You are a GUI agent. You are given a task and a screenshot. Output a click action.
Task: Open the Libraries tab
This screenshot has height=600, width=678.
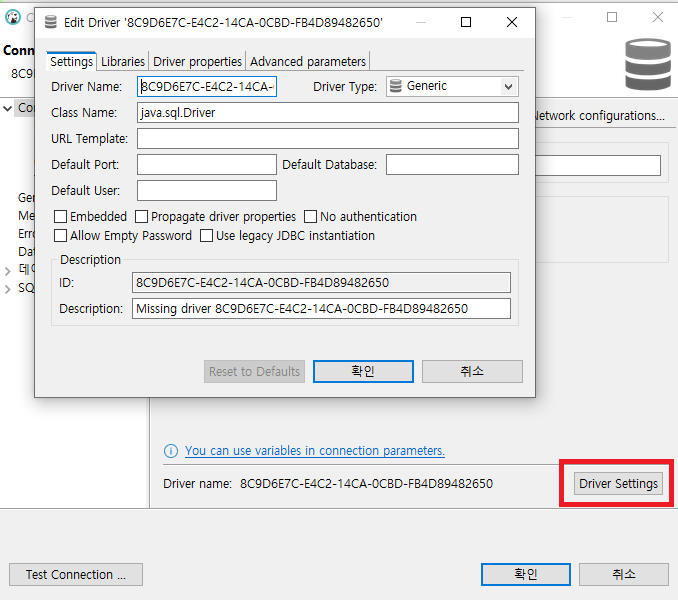(x=123, y=61)
